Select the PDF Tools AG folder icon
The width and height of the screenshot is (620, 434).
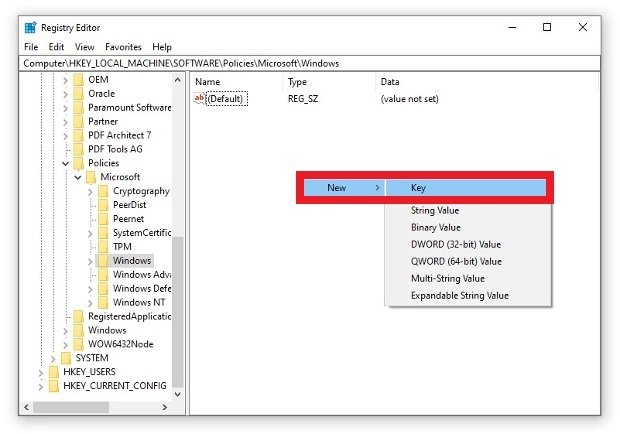pos(79,149)
